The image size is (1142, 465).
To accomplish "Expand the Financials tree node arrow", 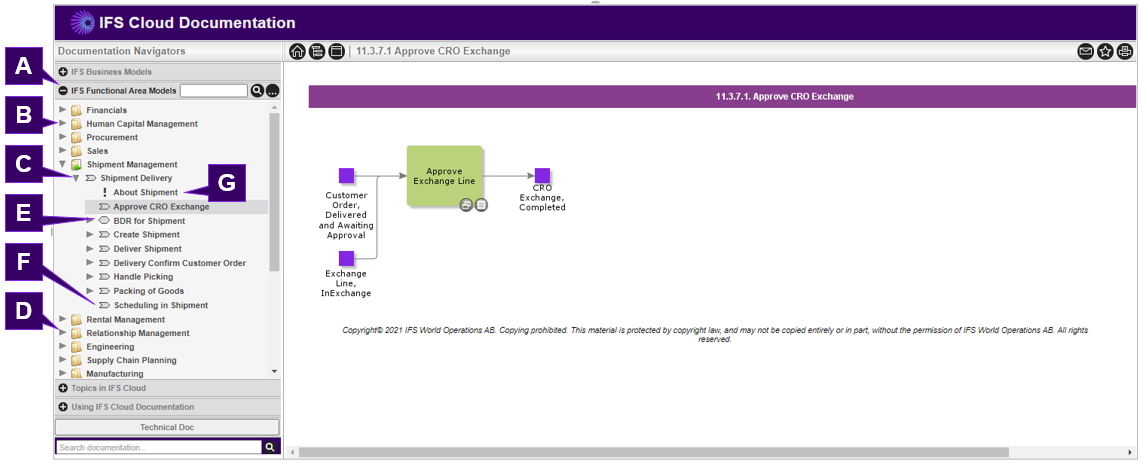I will [x=63, y=110].
